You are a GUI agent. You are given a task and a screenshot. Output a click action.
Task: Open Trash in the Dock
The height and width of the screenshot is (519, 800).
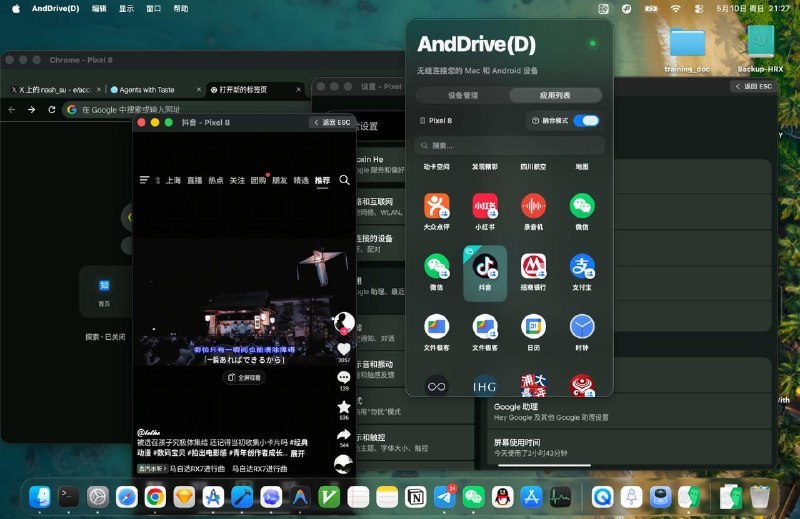coord(760,497)
